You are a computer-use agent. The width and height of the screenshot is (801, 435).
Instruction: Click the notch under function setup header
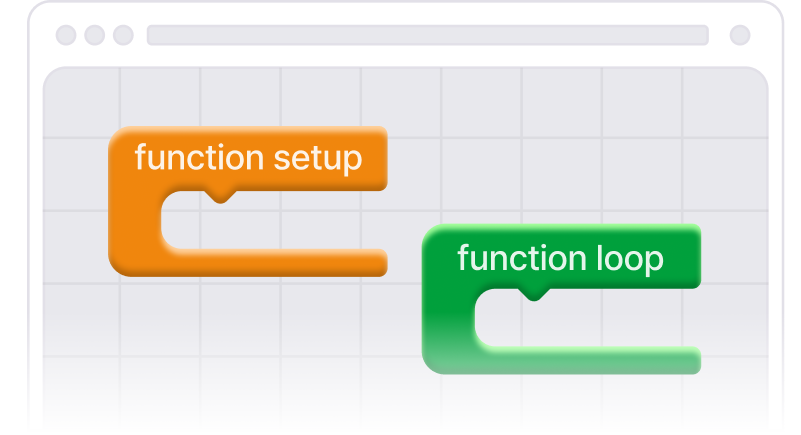pyautogui.click(x=221, y=194)
